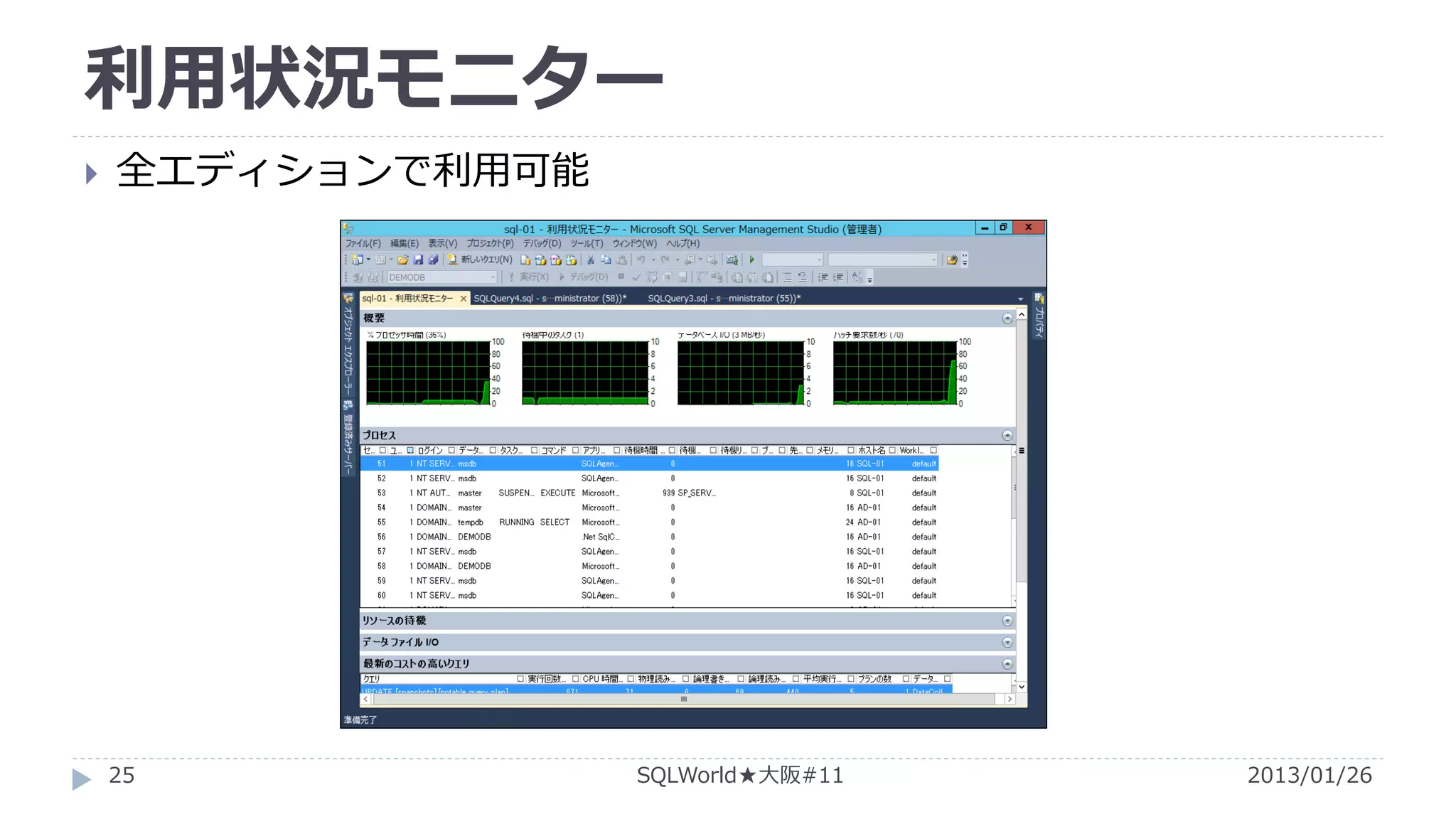Open the ツール(T) menu
This screenshot has height=819, width=1456.
click(587, 243)
